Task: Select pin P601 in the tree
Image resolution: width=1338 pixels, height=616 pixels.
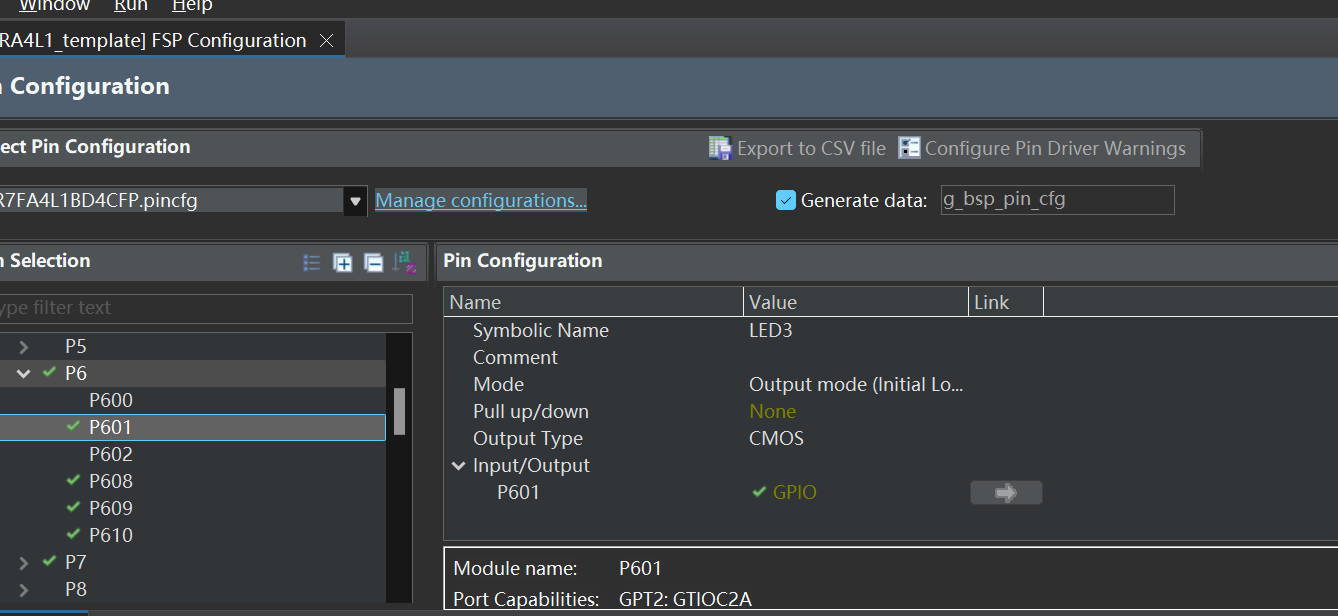Action: 111,427
